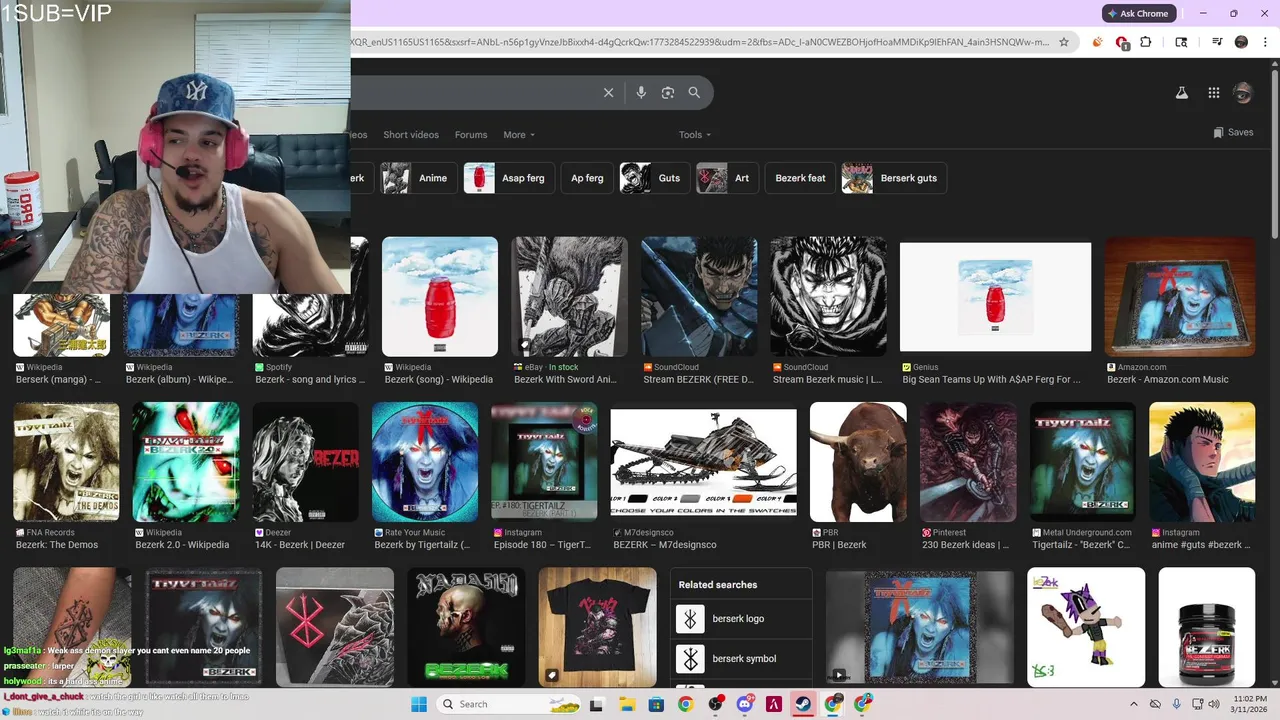Switch to the Forums tab
The width and height of the screenshot is (1280, 720).
pos(471,135)
